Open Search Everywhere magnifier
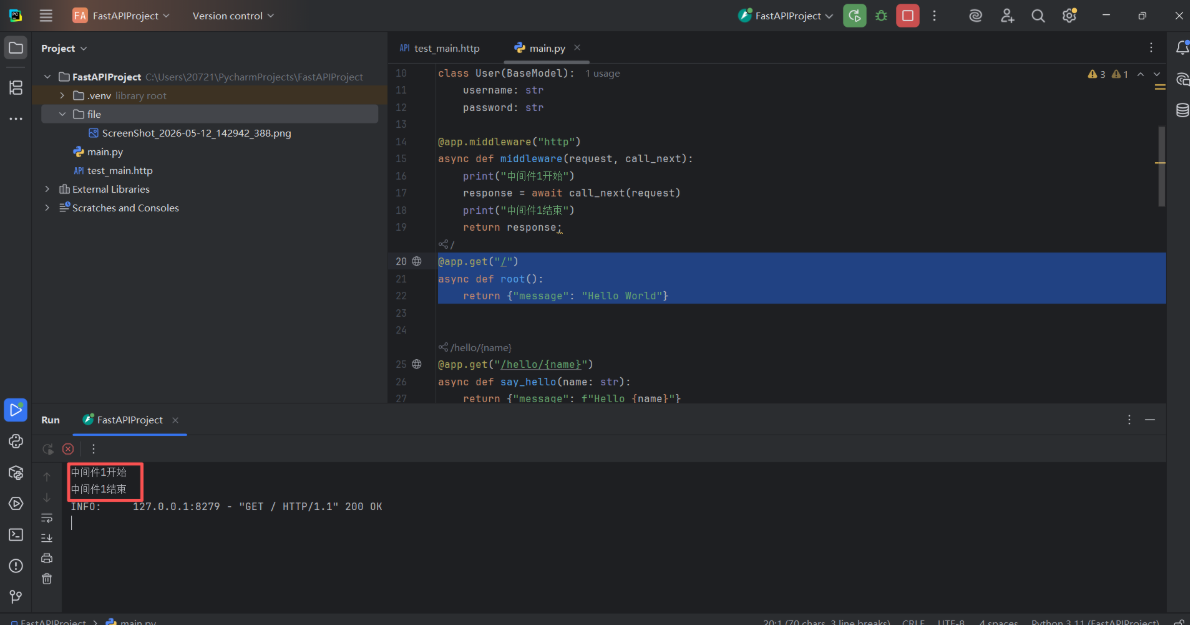 pyautogui.click(x=1038, y=15)
